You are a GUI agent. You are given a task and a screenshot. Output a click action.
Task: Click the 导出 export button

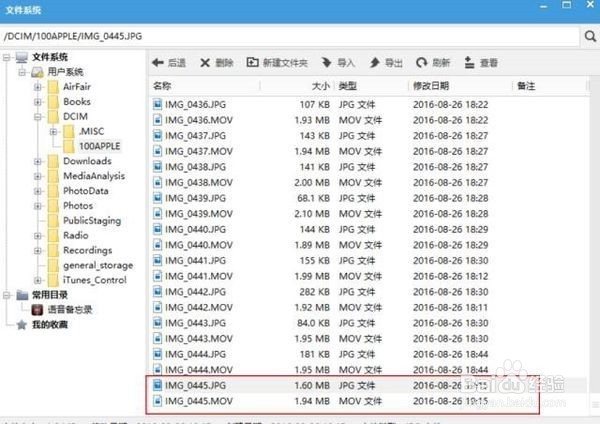coord(386,63)
